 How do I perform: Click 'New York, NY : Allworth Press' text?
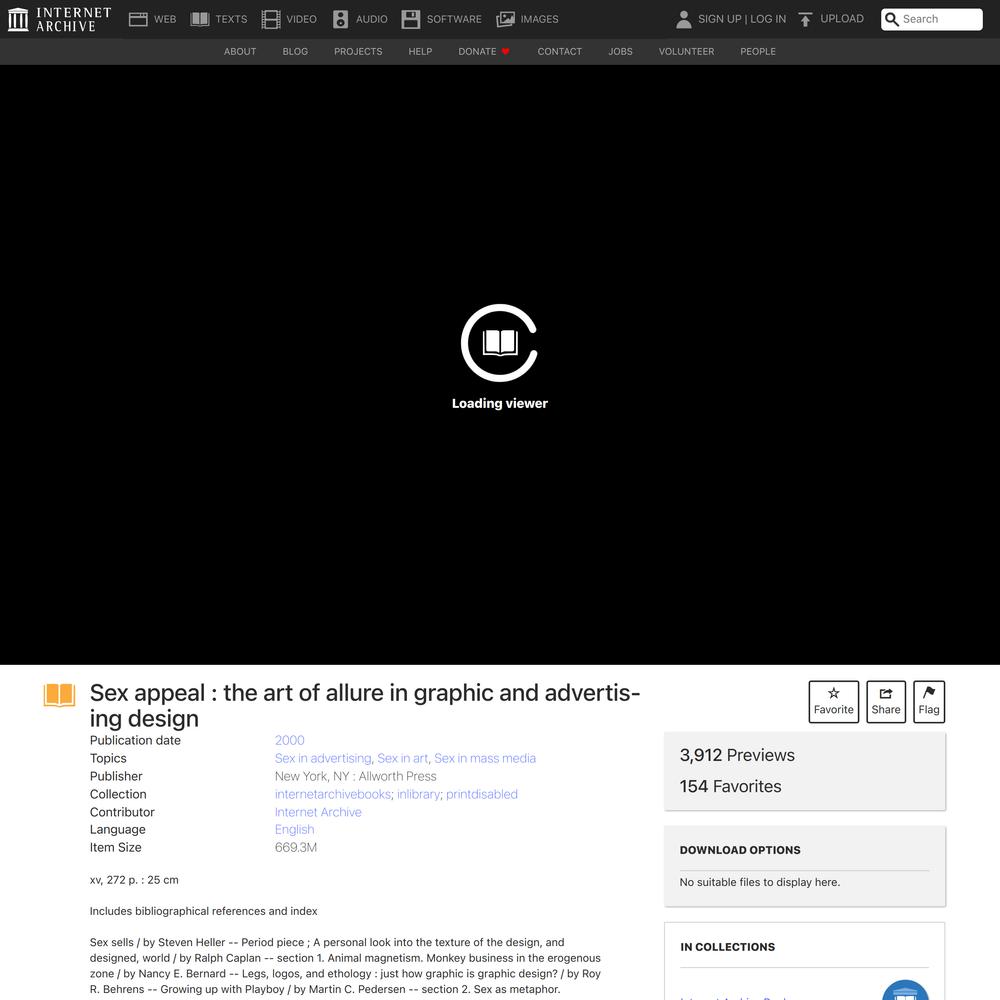pos(356,776)
